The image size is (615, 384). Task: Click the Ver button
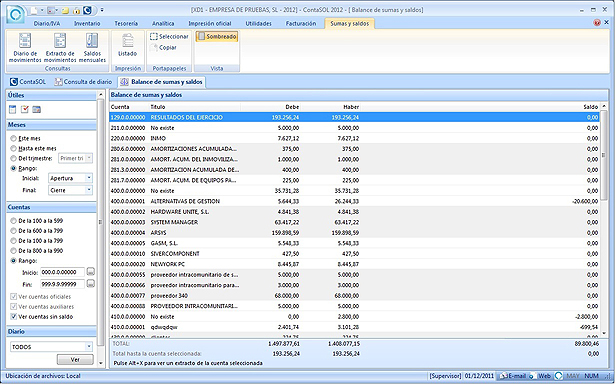[75, 360]
